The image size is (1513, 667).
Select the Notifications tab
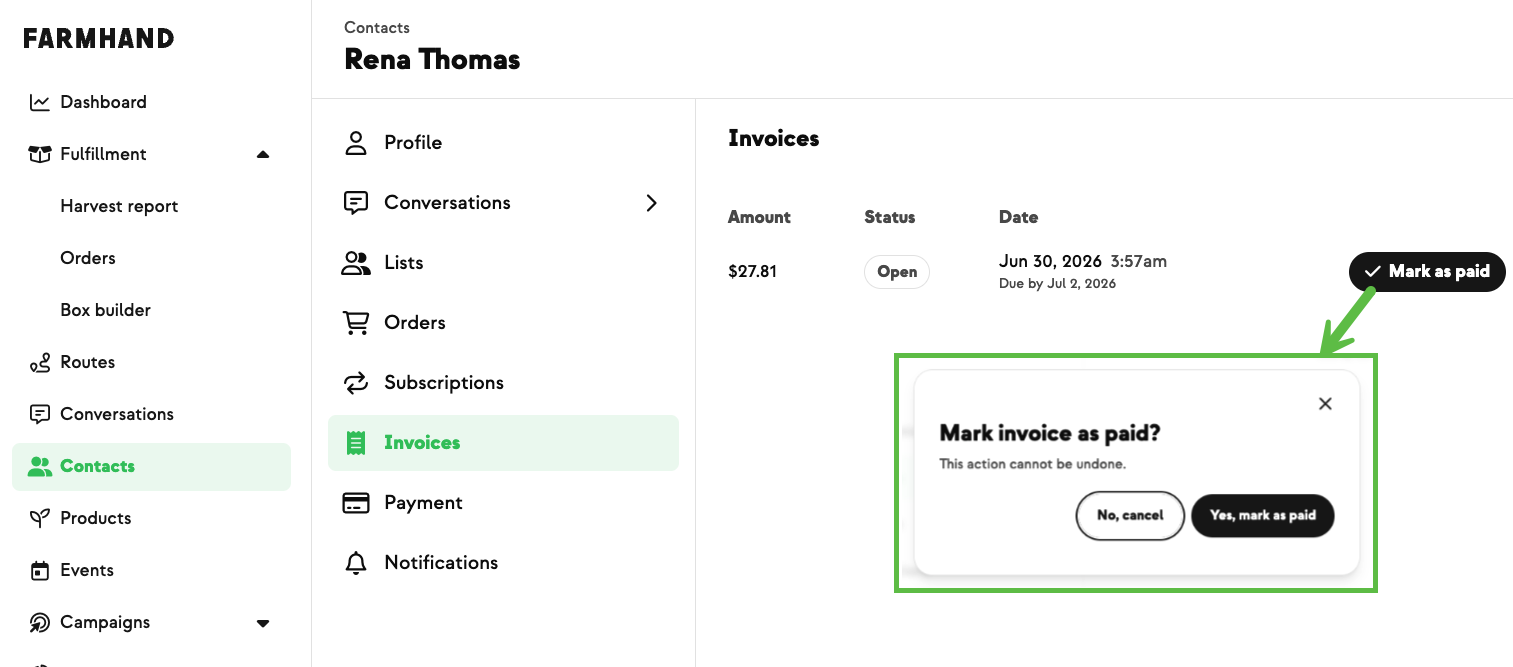click(x=503, y=563)
